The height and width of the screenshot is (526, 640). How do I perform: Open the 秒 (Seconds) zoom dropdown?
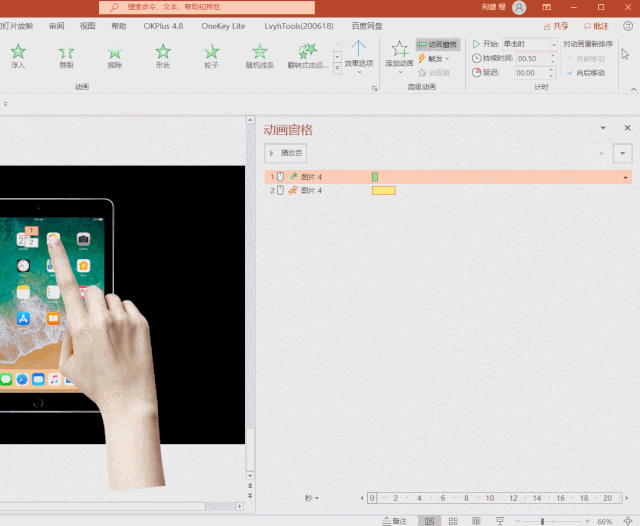(x=312, y=498)
